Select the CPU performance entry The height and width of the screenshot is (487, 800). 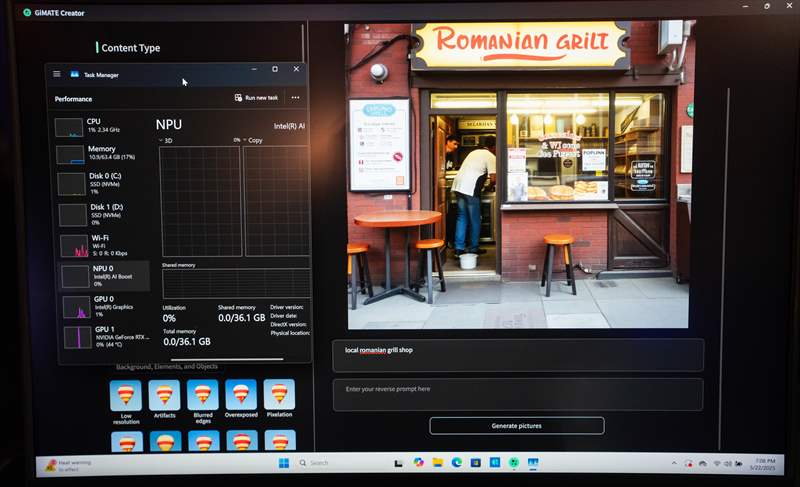click(x=102, y=126)
